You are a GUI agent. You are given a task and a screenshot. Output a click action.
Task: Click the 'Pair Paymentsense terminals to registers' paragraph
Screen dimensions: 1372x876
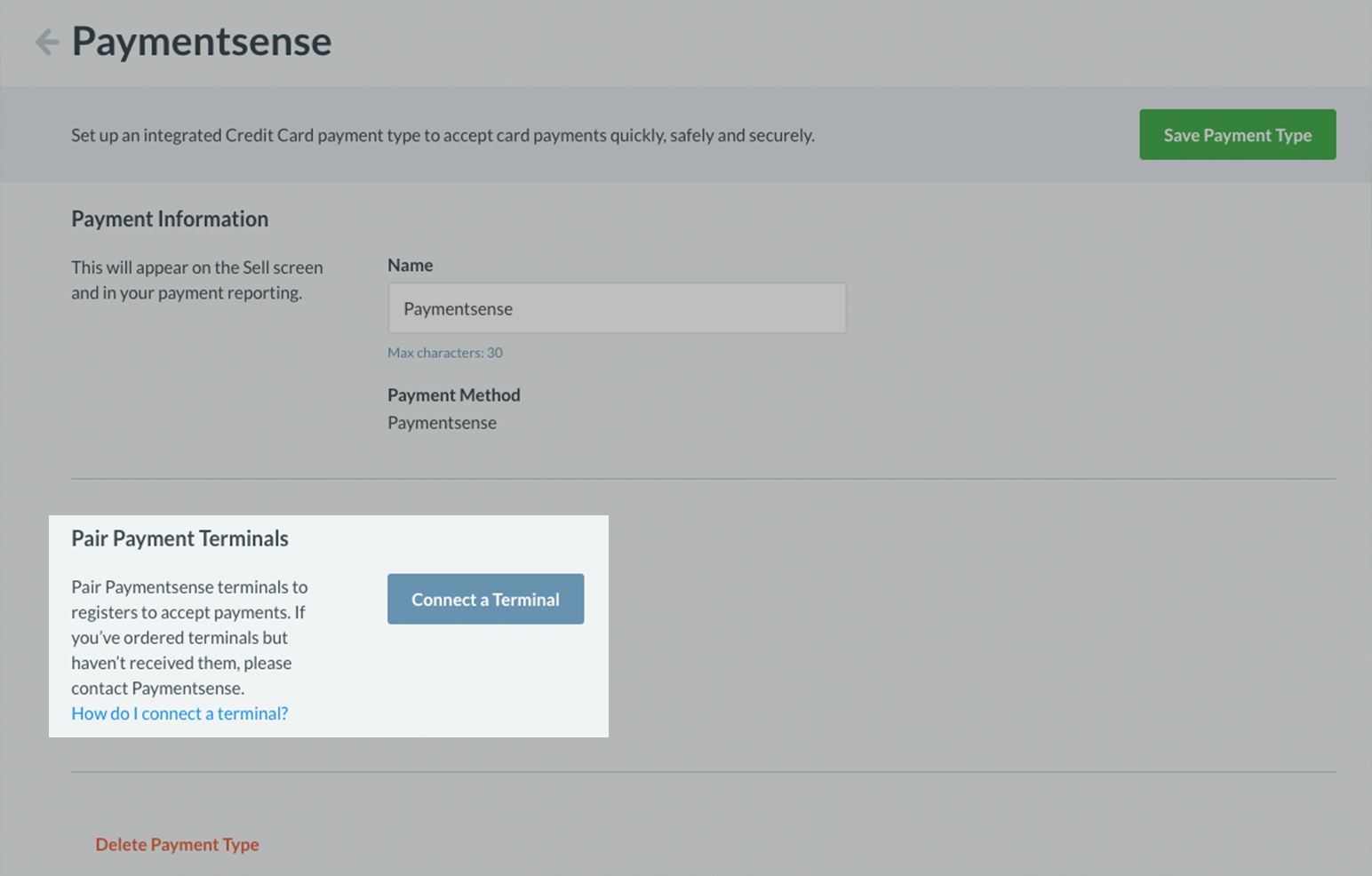(x=189, y=637)
